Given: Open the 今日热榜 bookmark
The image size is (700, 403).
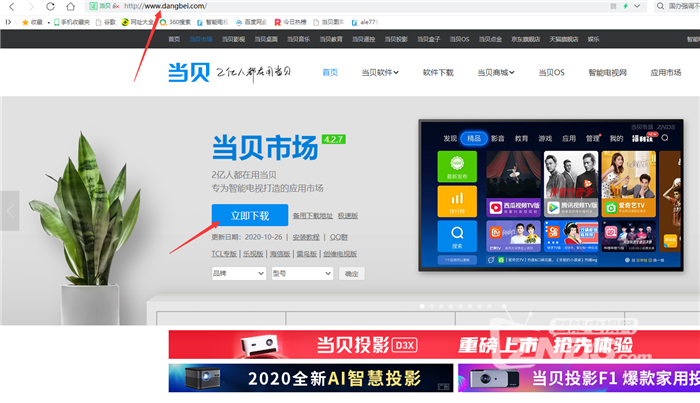Looking at the screenshot, I should pyautogui.click(x=290, y=22).
